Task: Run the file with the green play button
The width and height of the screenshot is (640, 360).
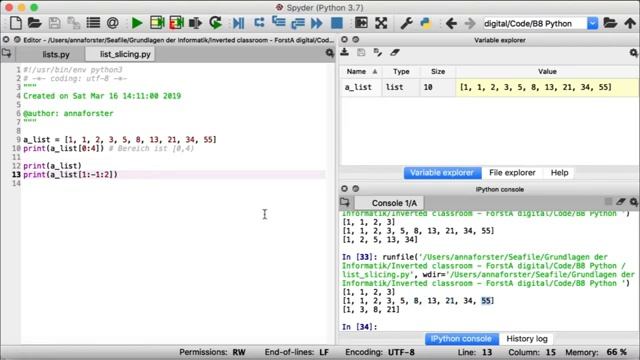Action: [137, 23]
